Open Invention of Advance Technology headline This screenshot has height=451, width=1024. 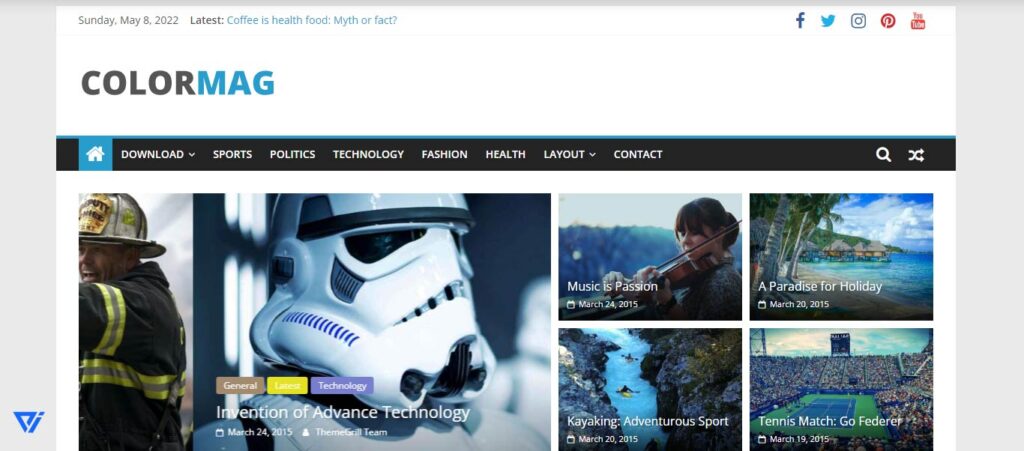[x=343, y=412]
